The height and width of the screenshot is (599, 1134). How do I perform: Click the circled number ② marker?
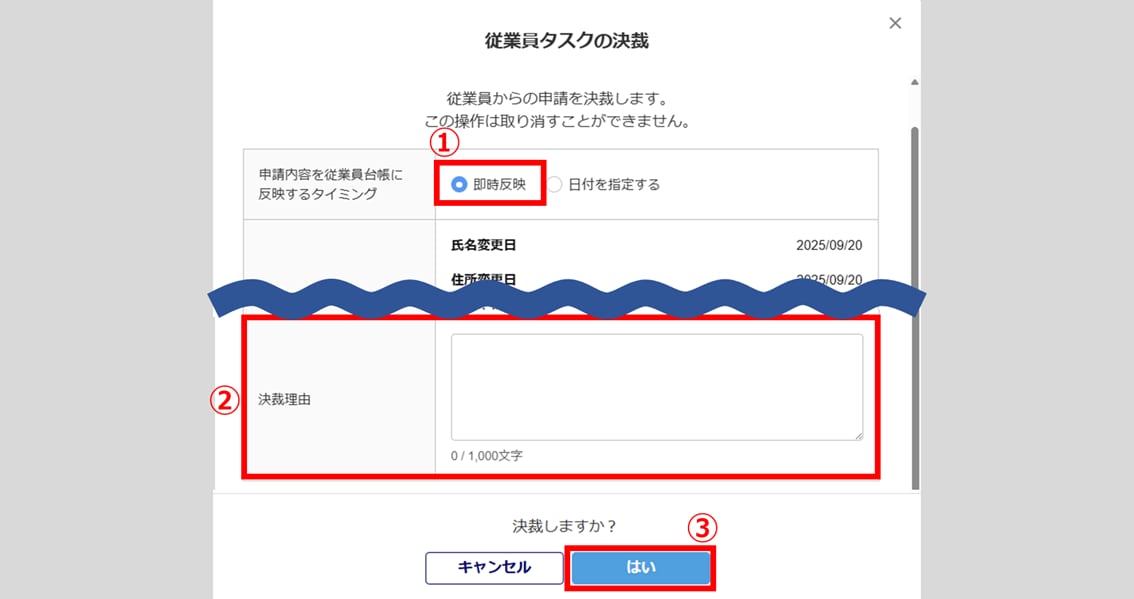tap(223, 400)
